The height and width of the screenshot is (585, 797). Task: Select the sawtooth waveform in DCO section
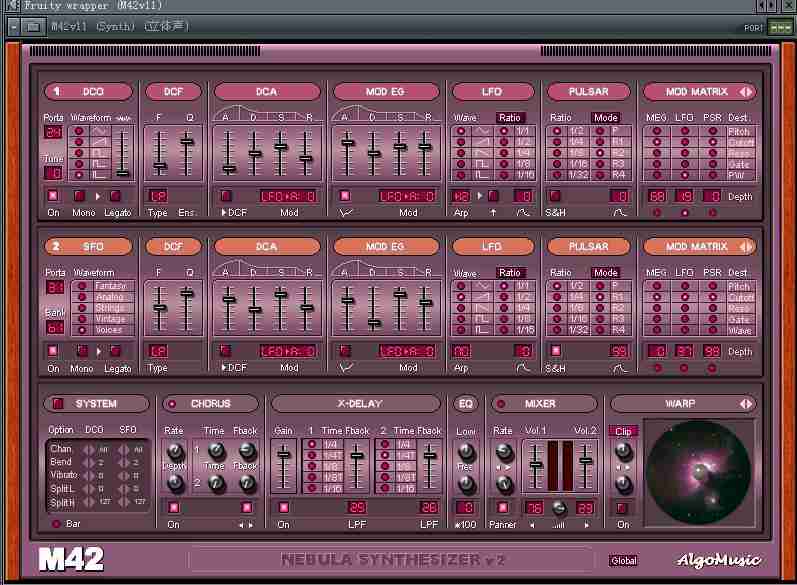pyautogui.click(x=79, y=142)
